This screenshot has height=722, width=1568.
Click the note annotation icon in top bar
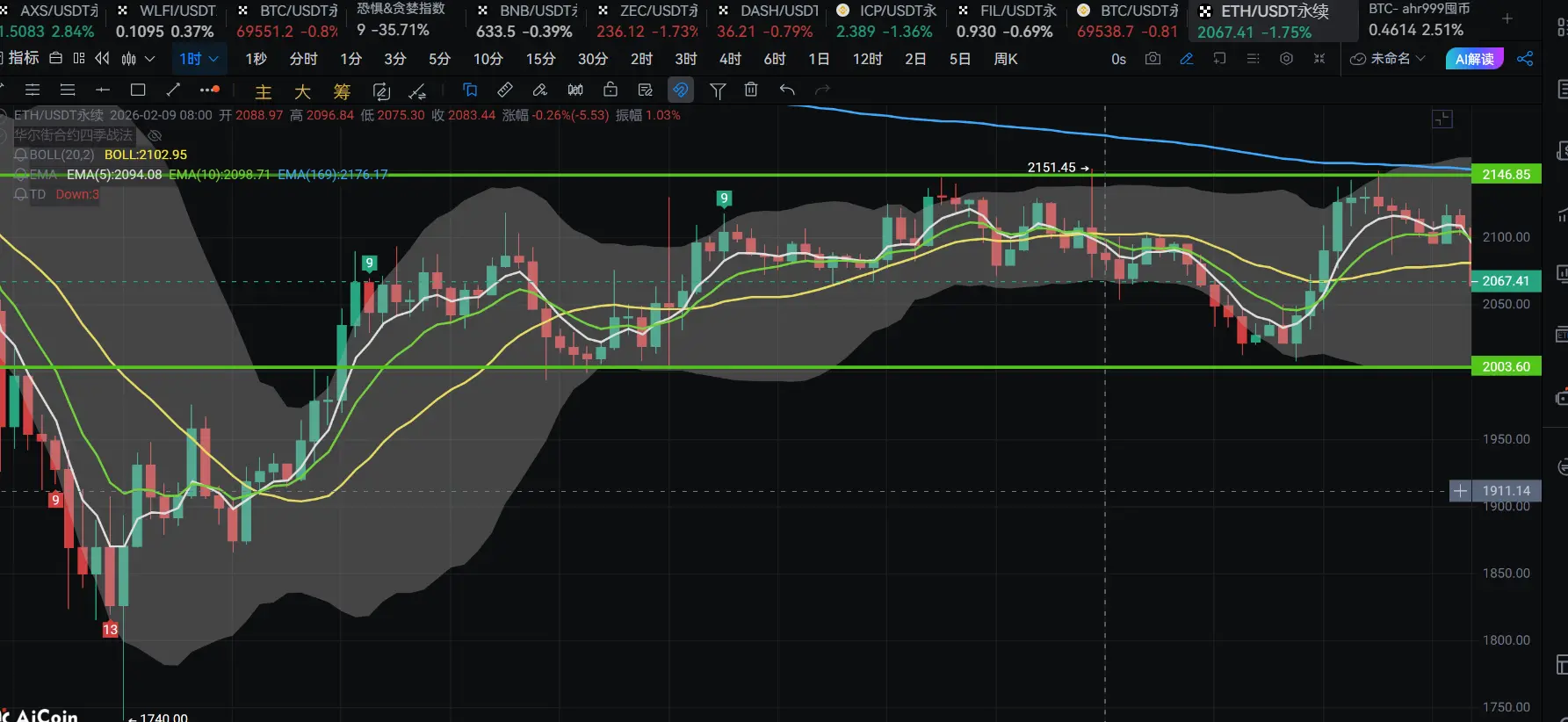tap(1219, 59)
